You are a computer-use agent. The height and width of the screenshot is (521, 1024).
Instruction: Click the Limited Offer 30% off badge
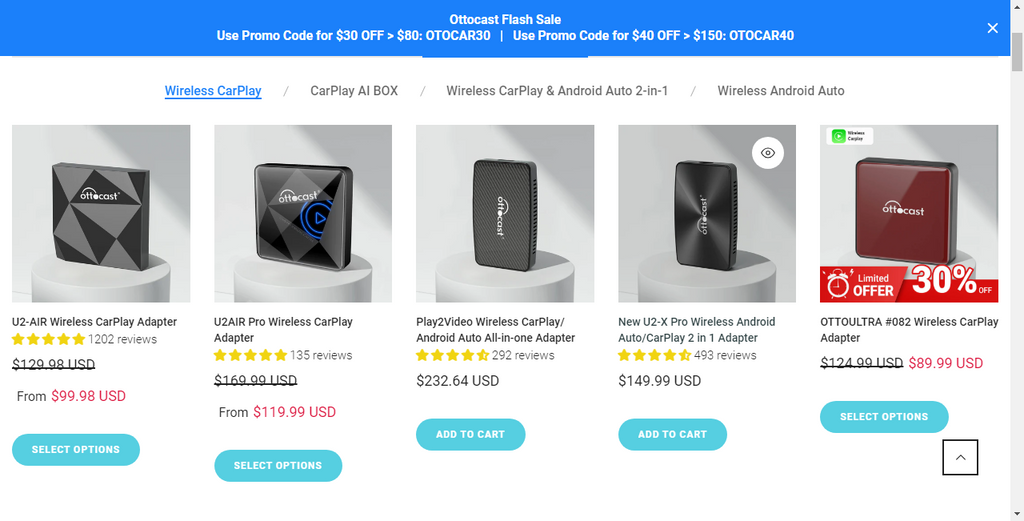[909, 283]
